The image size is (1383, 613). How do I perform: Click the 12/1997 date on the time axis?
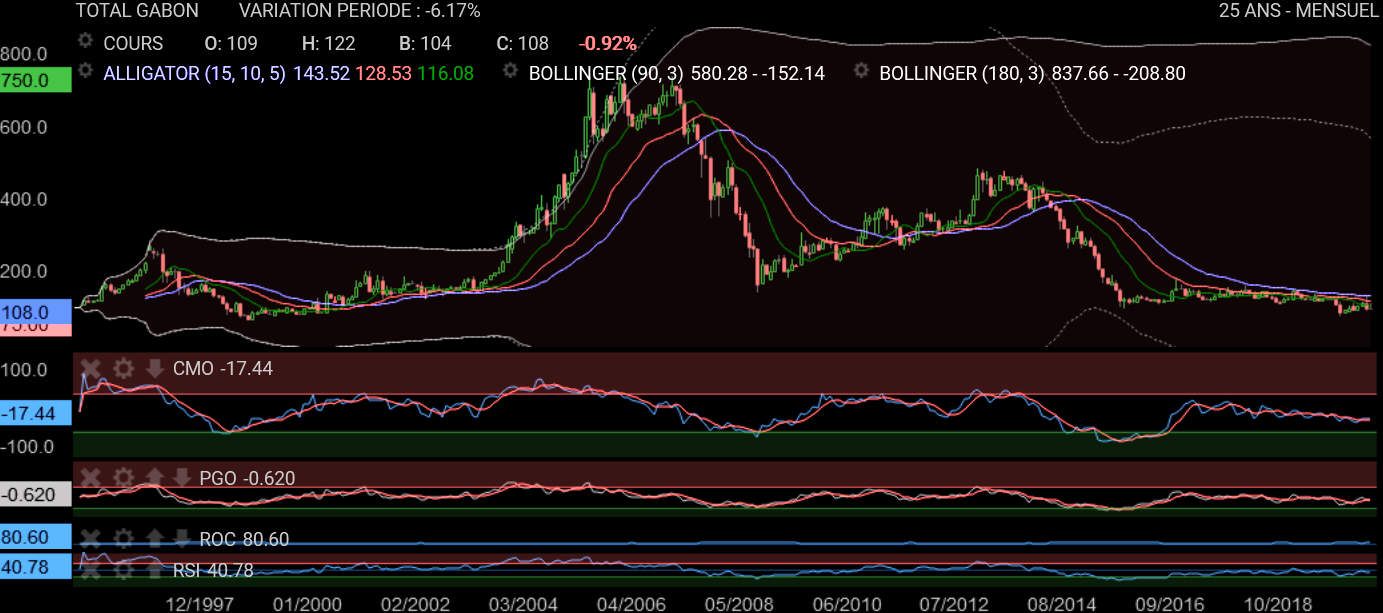click(200, 603)
